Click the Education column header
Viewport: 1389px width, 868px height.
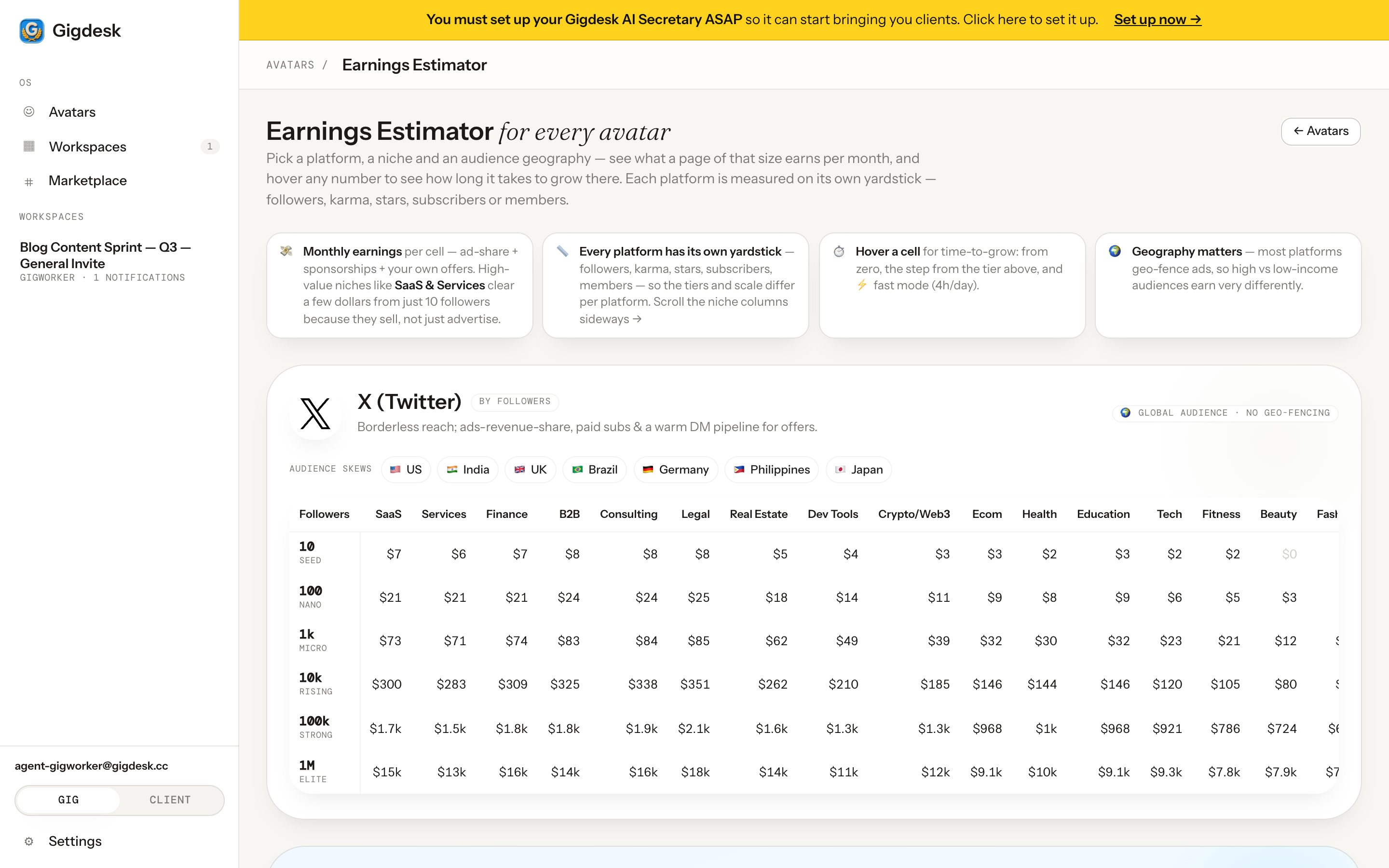(x=1103, y=514)
